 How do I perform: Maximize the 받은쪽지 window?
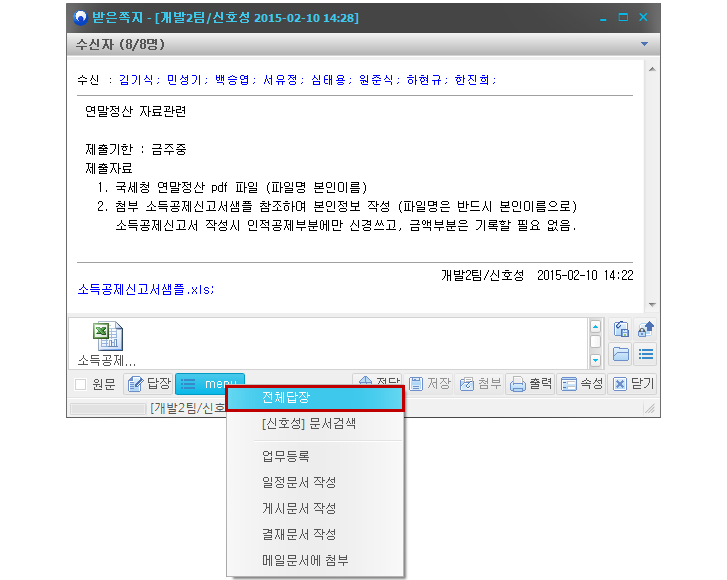623,17
